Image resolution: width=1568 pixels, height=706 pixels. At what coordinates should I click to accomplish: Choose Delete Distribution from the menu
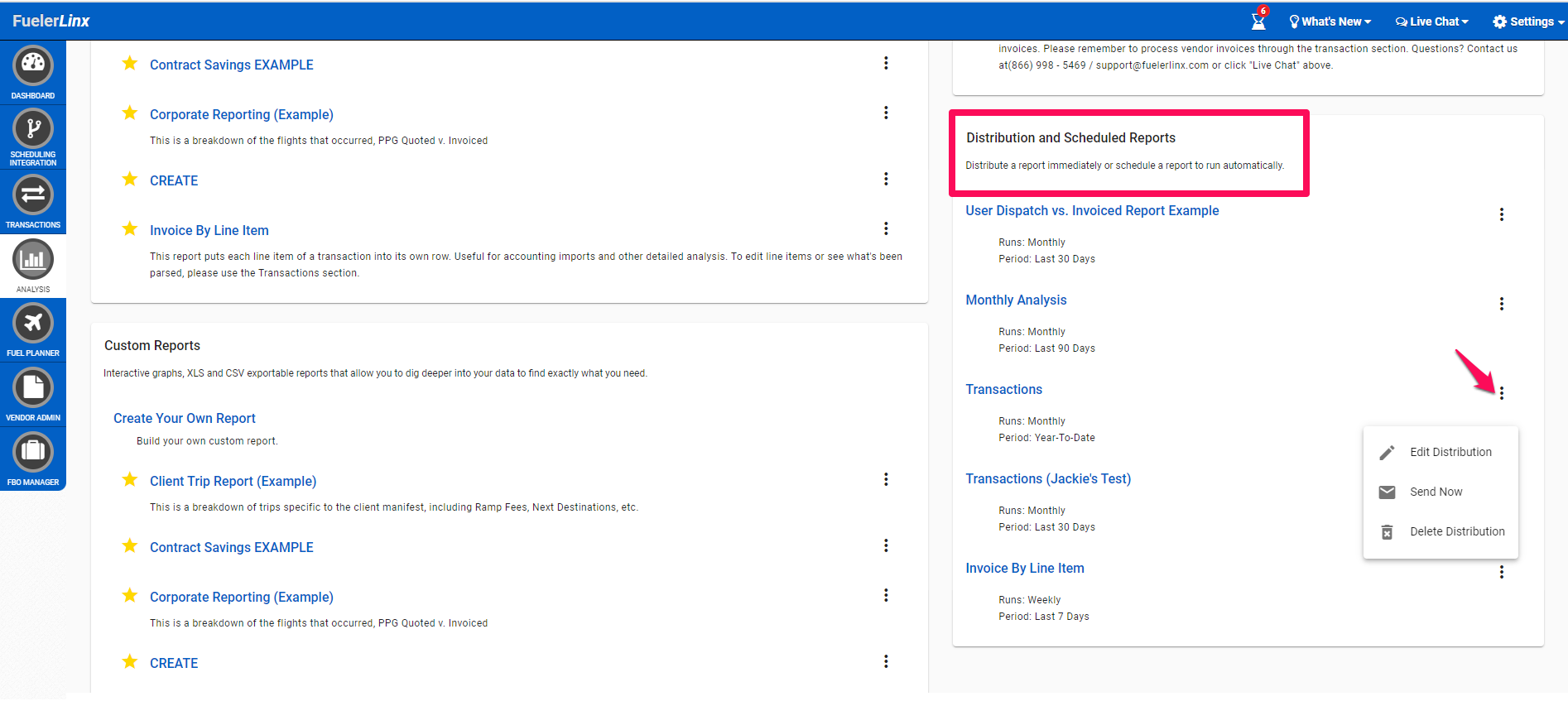click(x=1441, y=532)
